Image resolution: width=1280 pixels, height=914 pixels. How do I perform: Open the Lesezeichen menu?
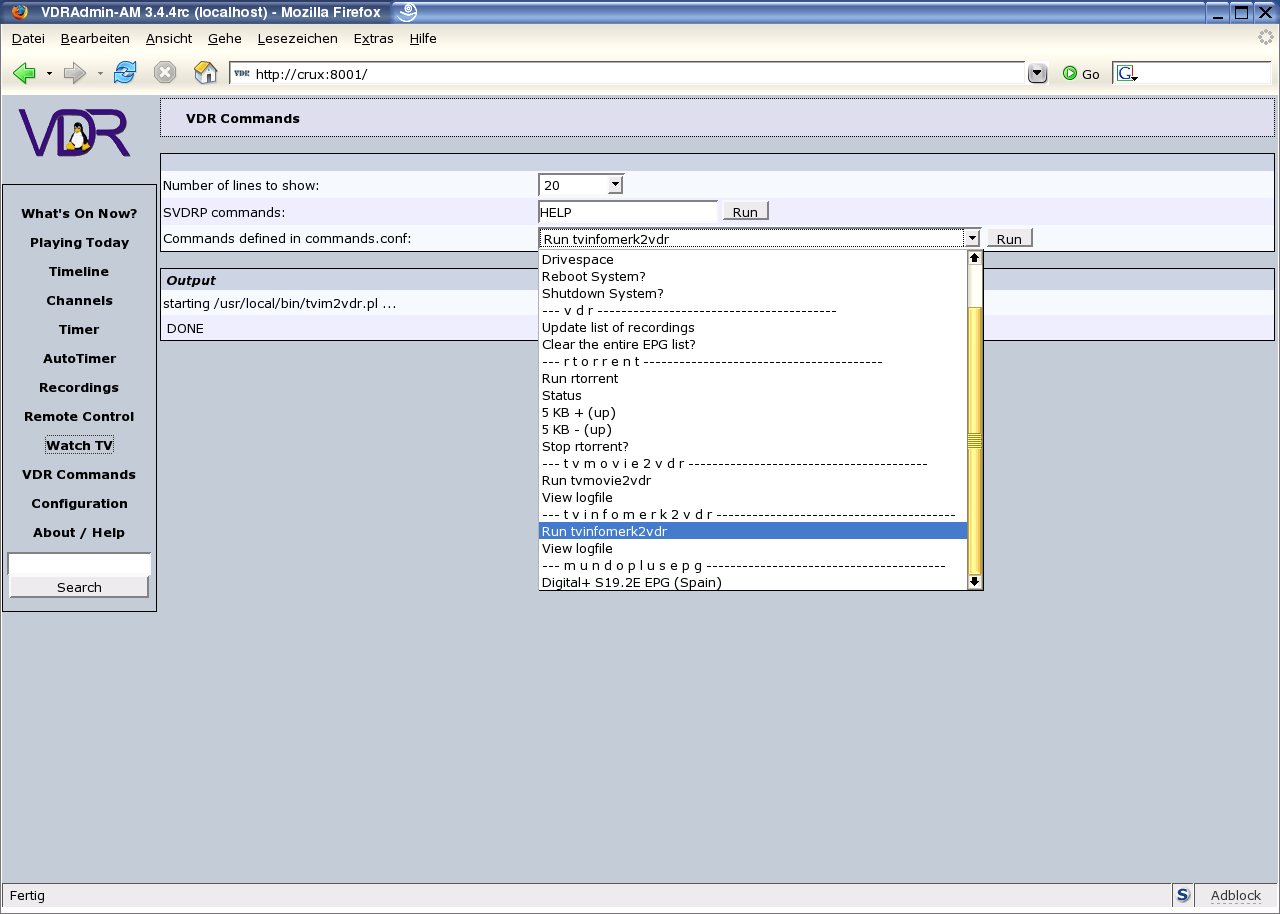tap(297, 38)
